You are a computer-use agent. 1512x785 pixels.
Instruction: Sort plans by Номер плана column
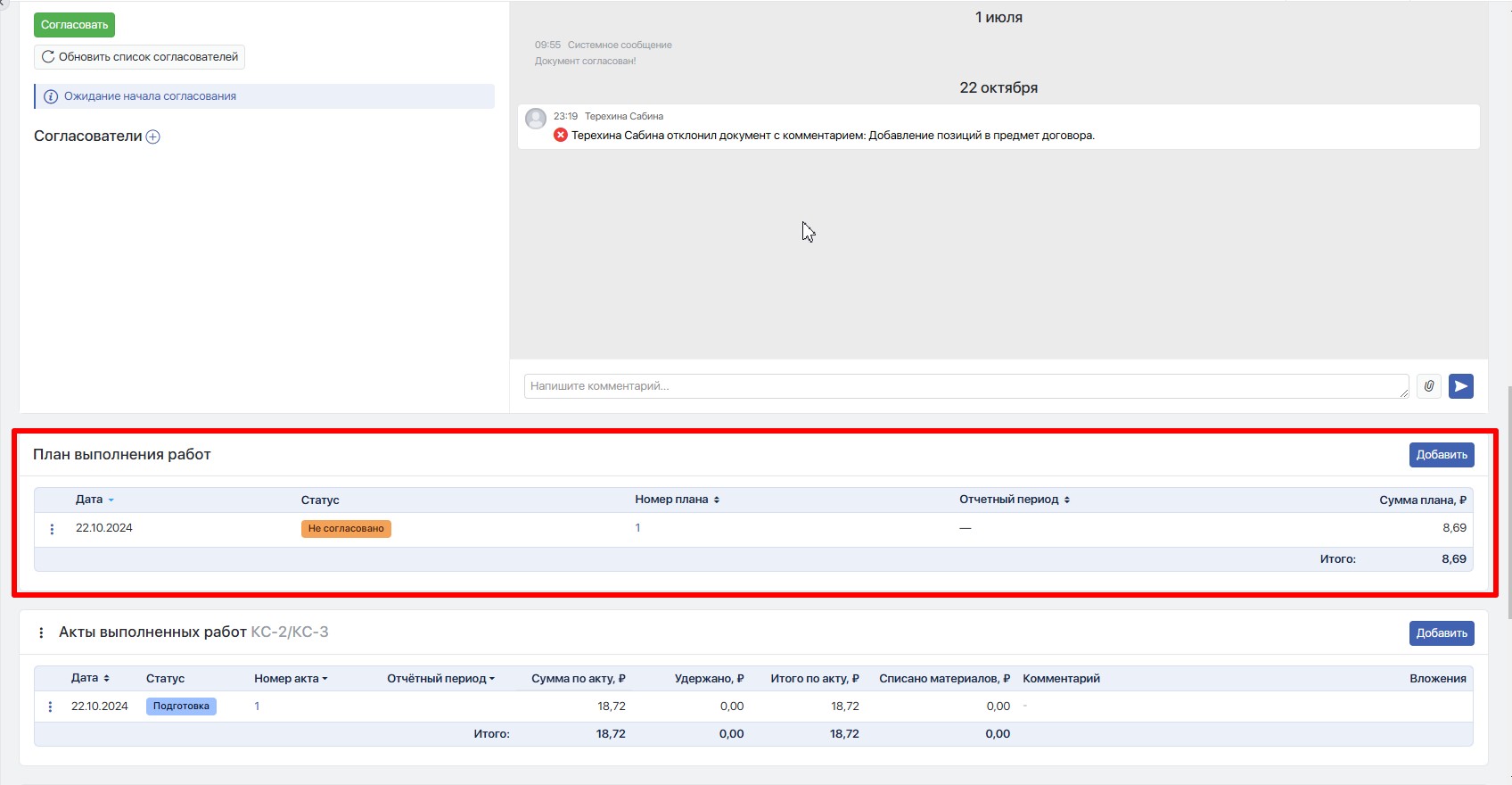pyautogui.click(x=677, y=500)
